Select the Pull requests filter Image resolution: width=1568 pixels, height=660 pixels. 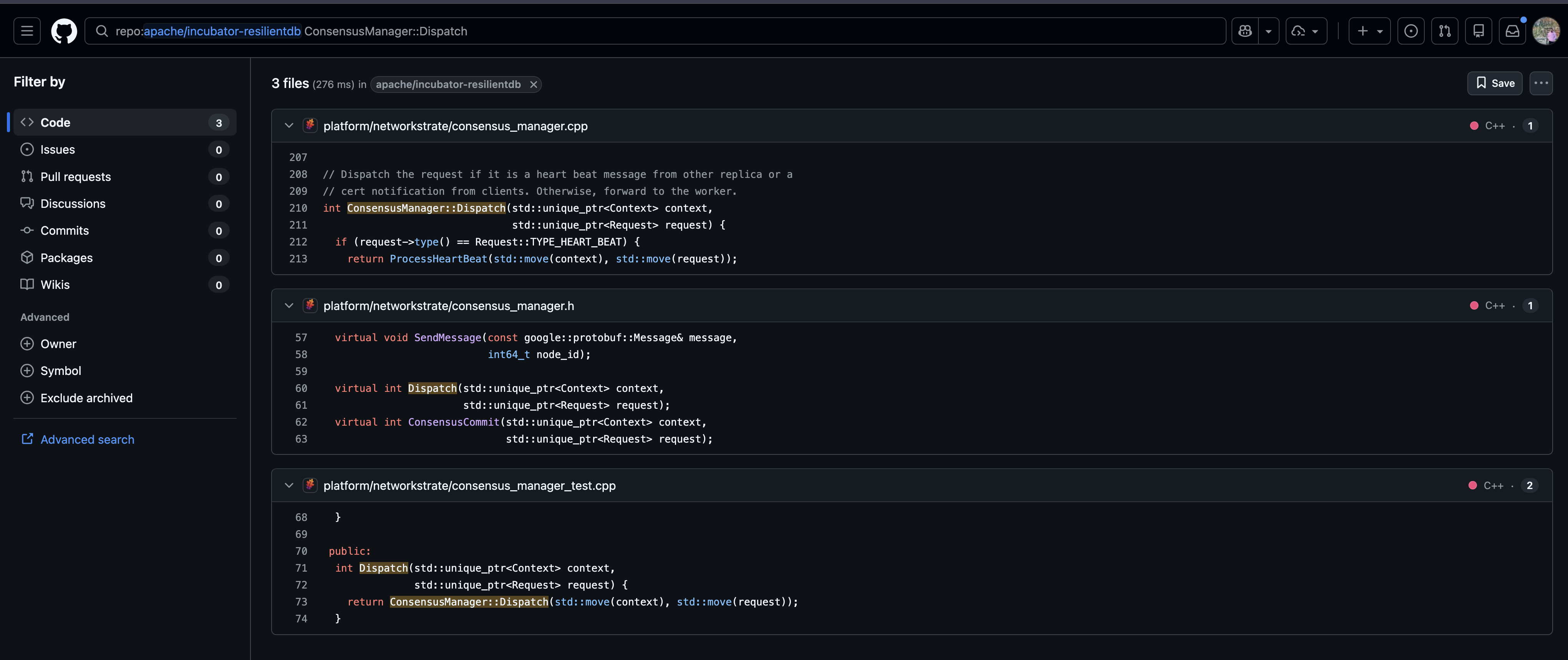click(125, 177)
